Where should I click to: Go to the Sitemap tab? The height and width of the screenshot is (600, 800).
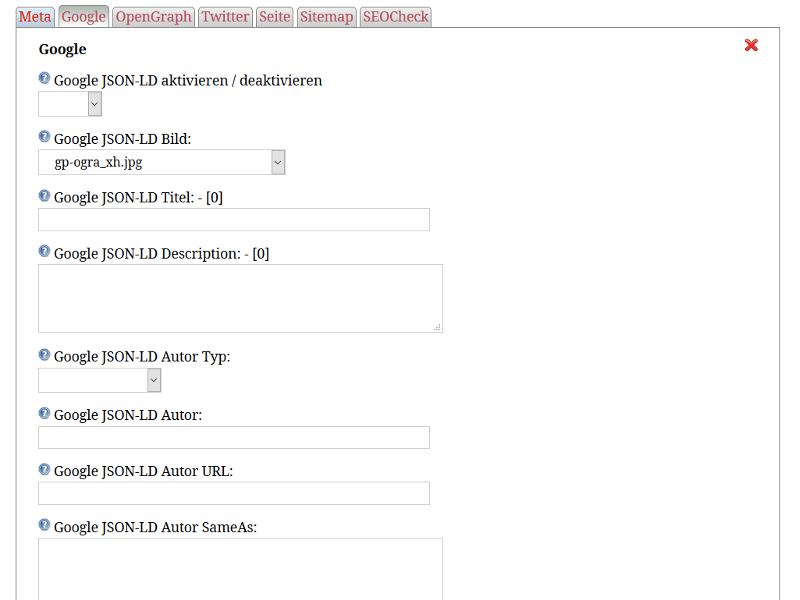click(x=327, y=17)
